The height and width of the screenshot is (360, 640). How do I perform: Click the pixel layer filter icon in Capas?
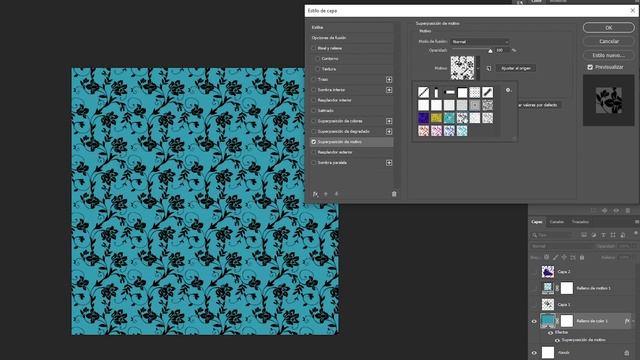pos(584,235)
